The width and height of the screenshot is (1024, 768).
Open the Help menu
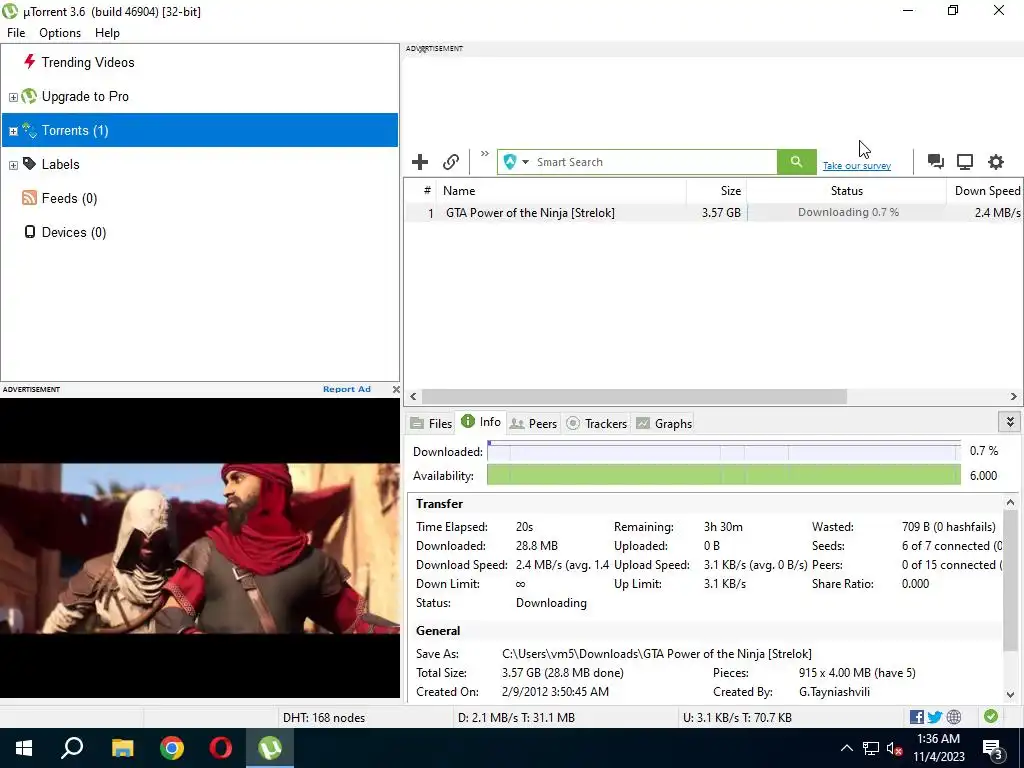[x=107, y=33]
